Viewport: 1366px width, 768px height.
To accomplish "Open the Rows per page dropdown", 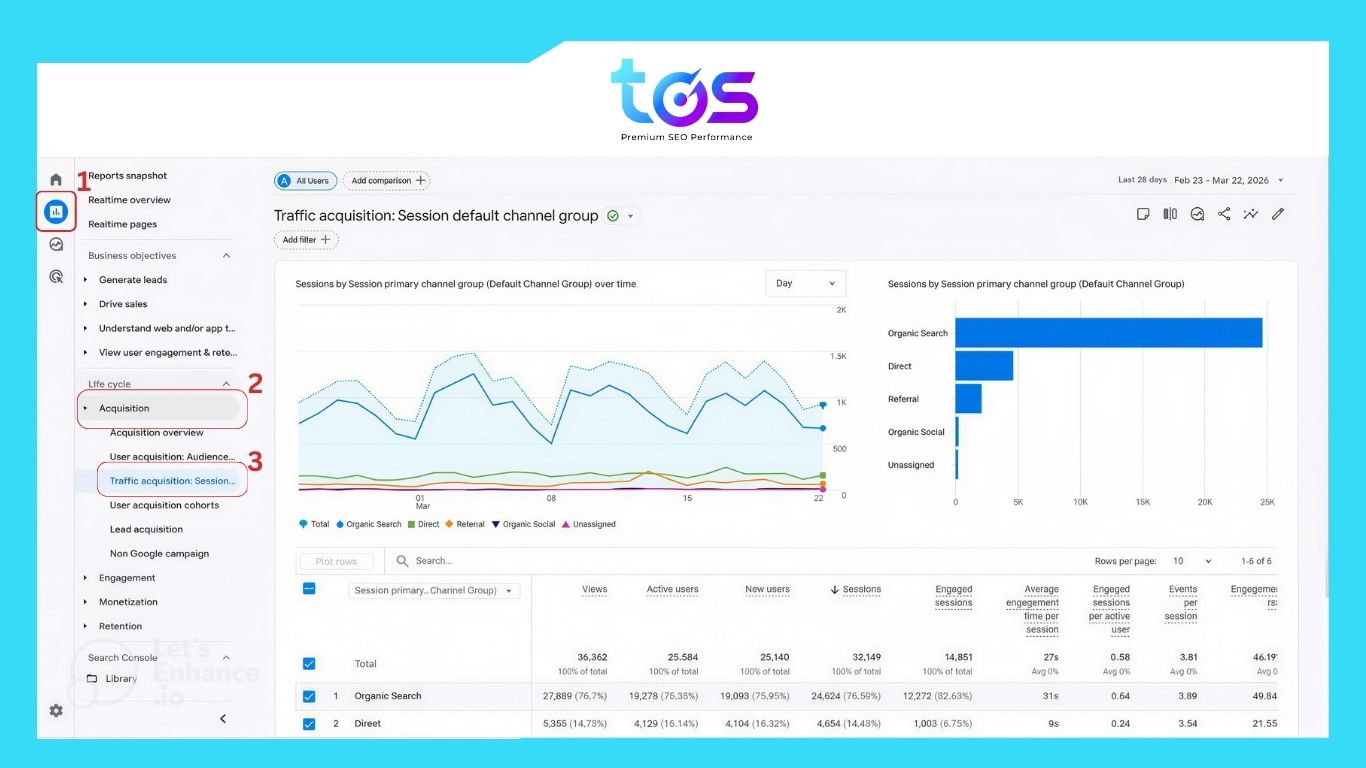I will 1192,561.
